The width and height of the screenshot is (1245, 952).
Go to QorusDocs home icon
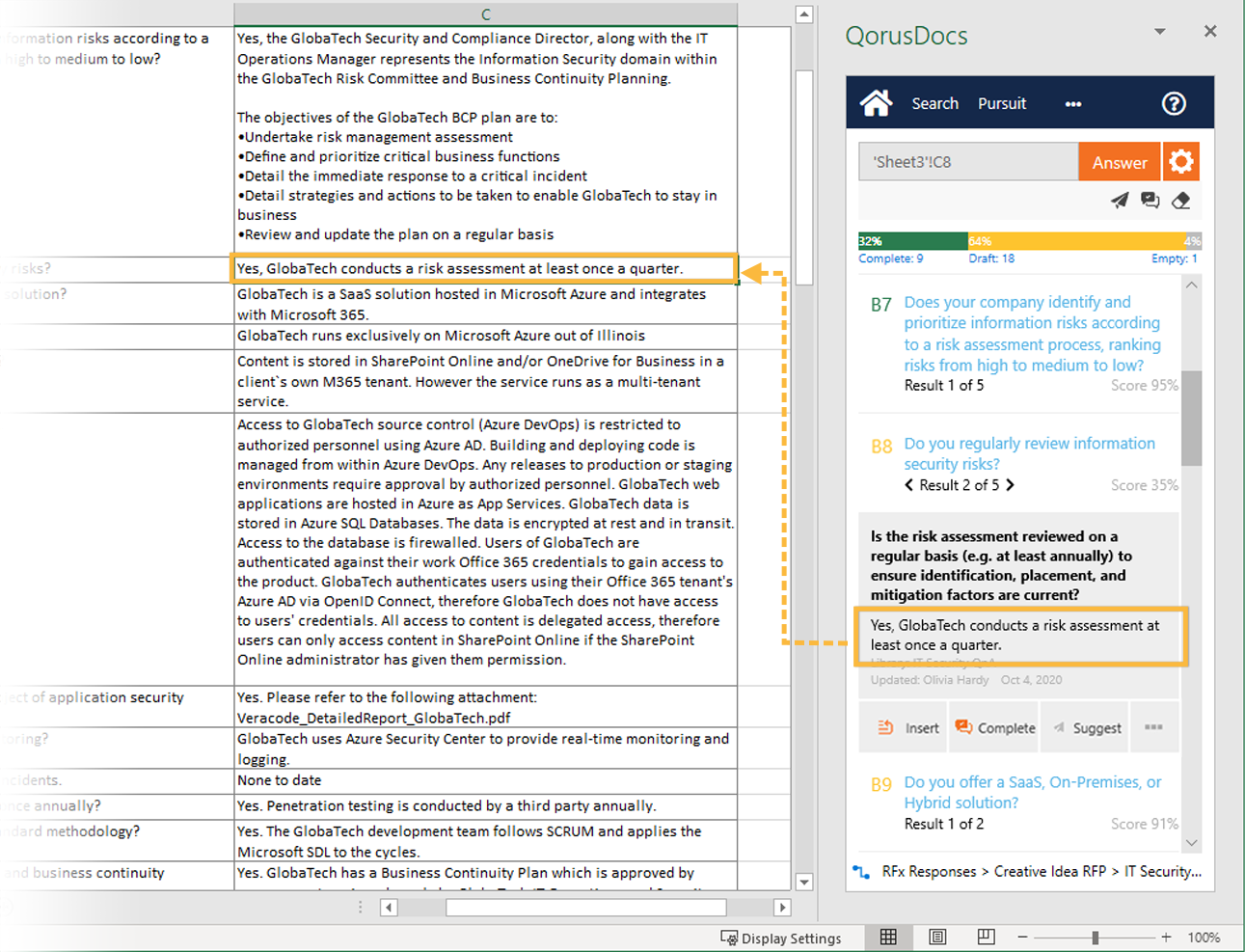point(876,103)
